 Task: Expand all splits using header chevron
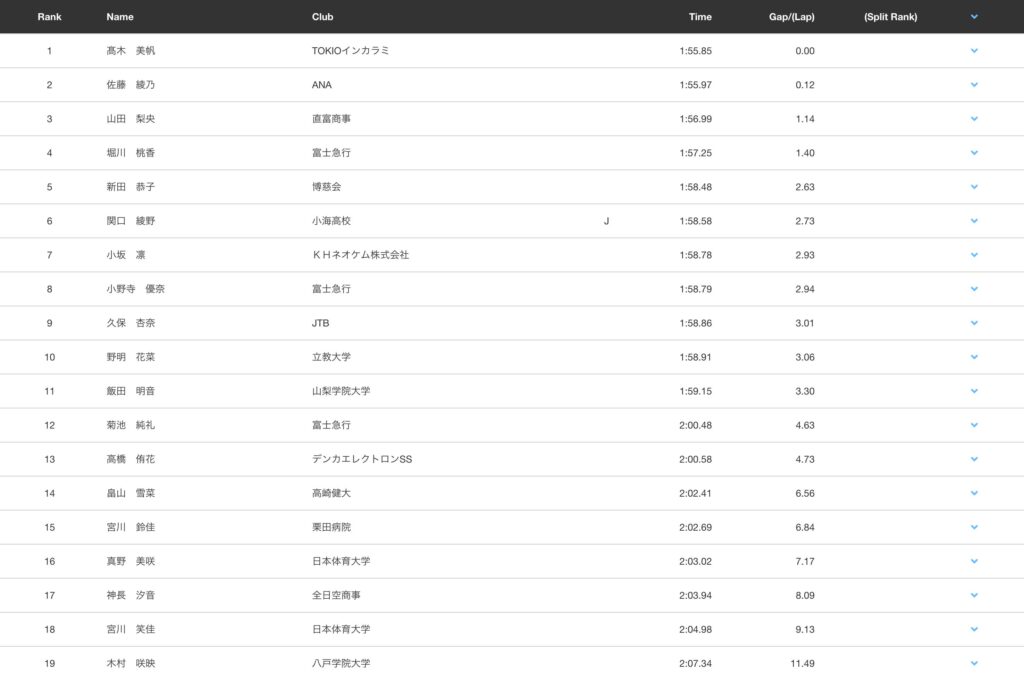pos(974,17)
